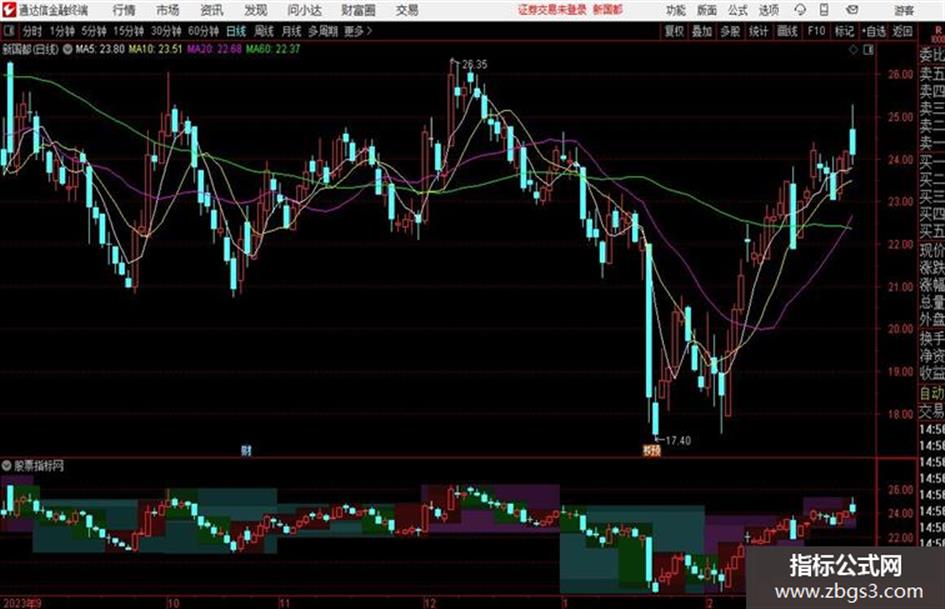The image size is (945, 609).
Task: Switch to 30分钟 period tab
Action: pos(166,31)
